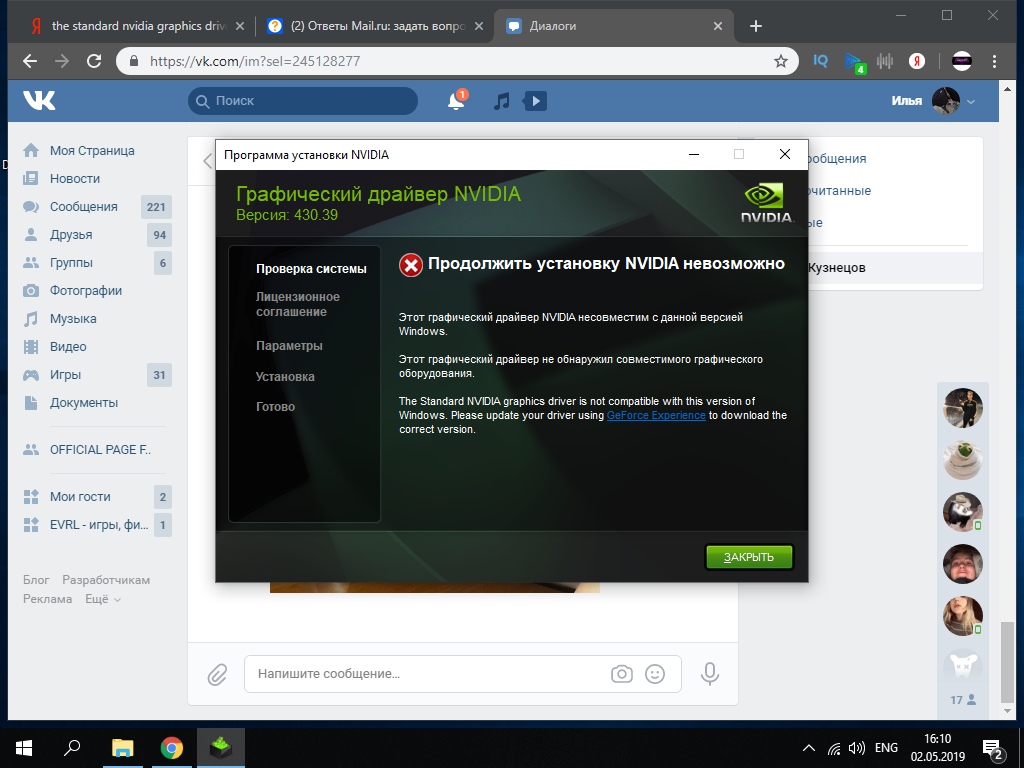1024x768 pixels.
Task: Expand Илья profile dropdown
Action: [934, 101]
